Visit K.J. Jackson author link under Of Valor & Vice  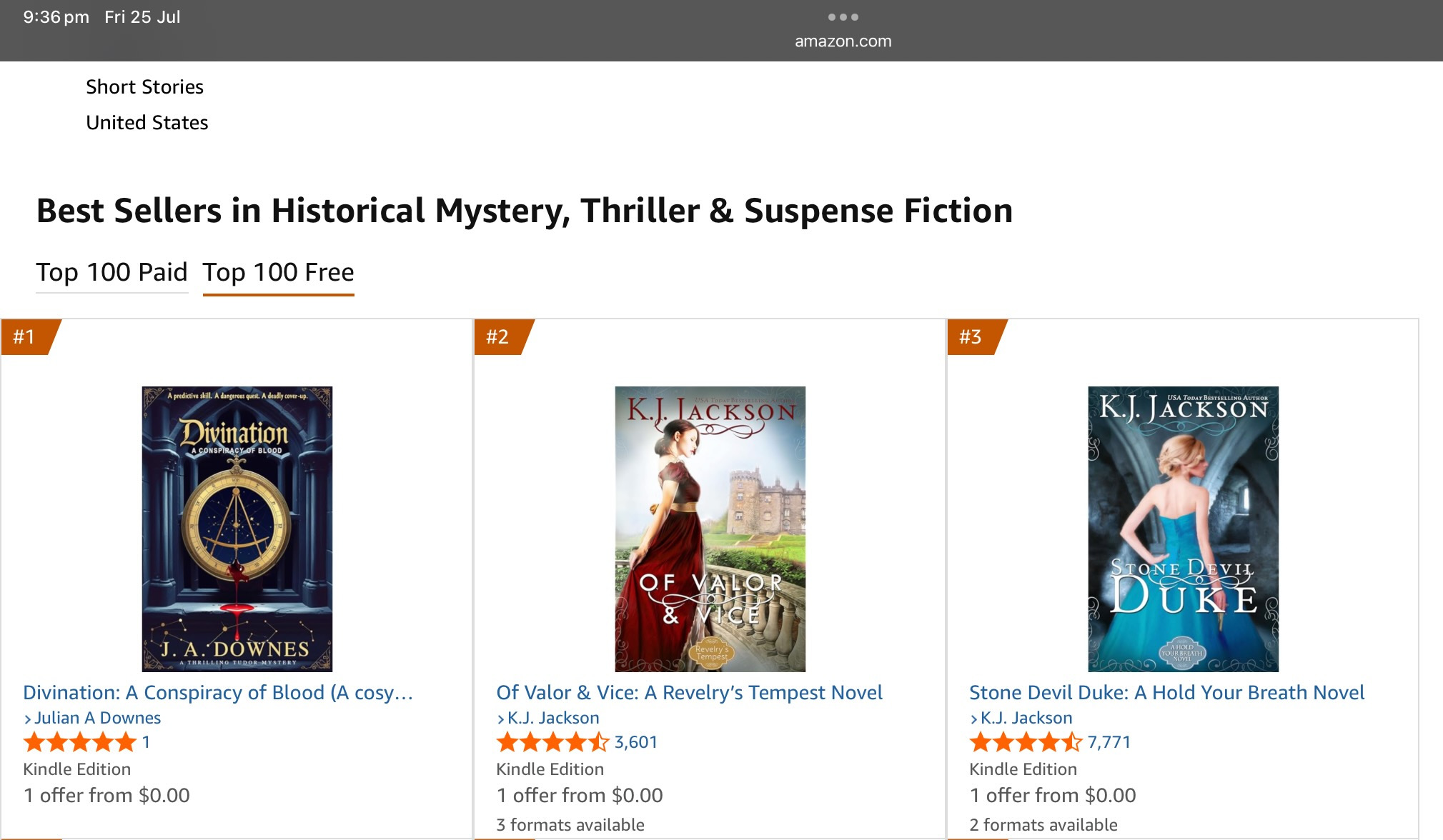point(552,718)
